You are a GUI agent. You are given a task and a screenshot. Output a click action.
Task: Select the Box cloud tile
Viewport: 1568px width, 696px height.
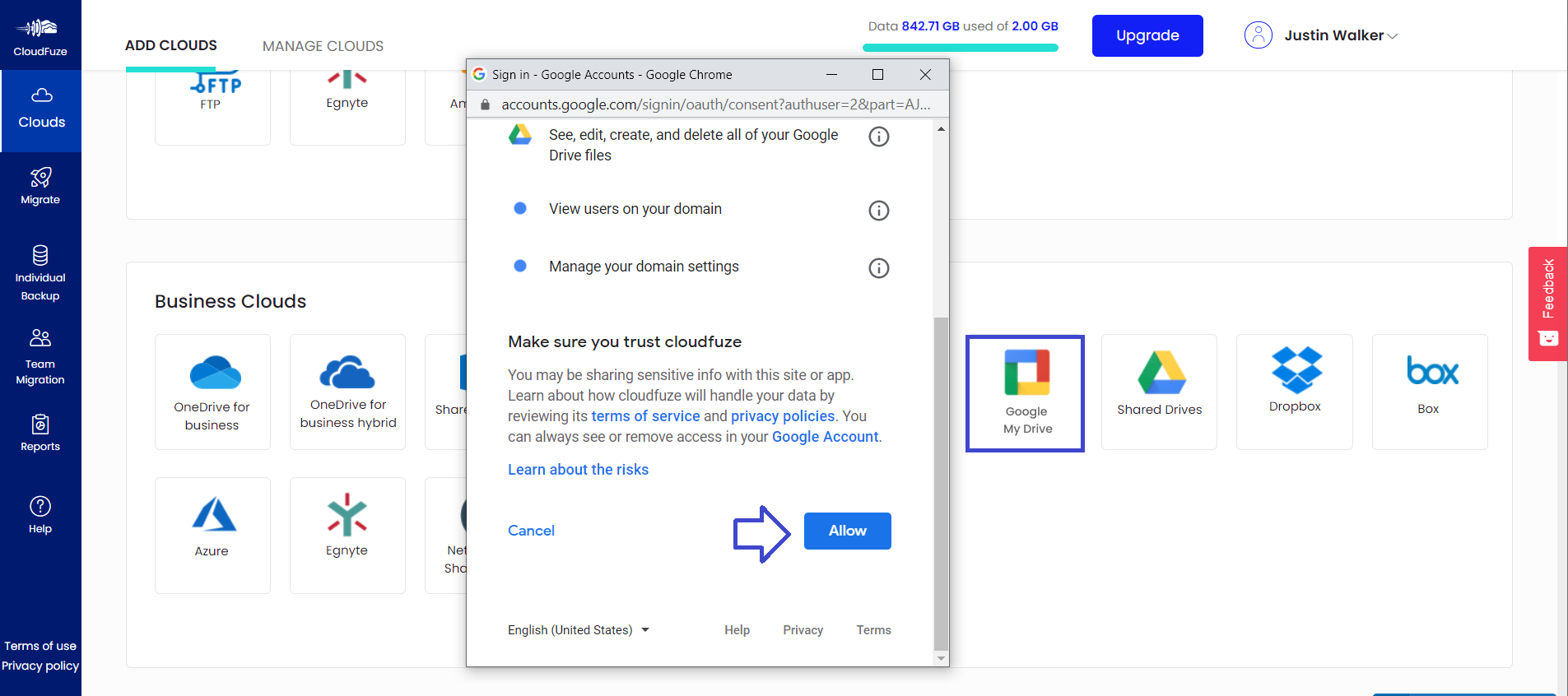(x=1430, y=392)
